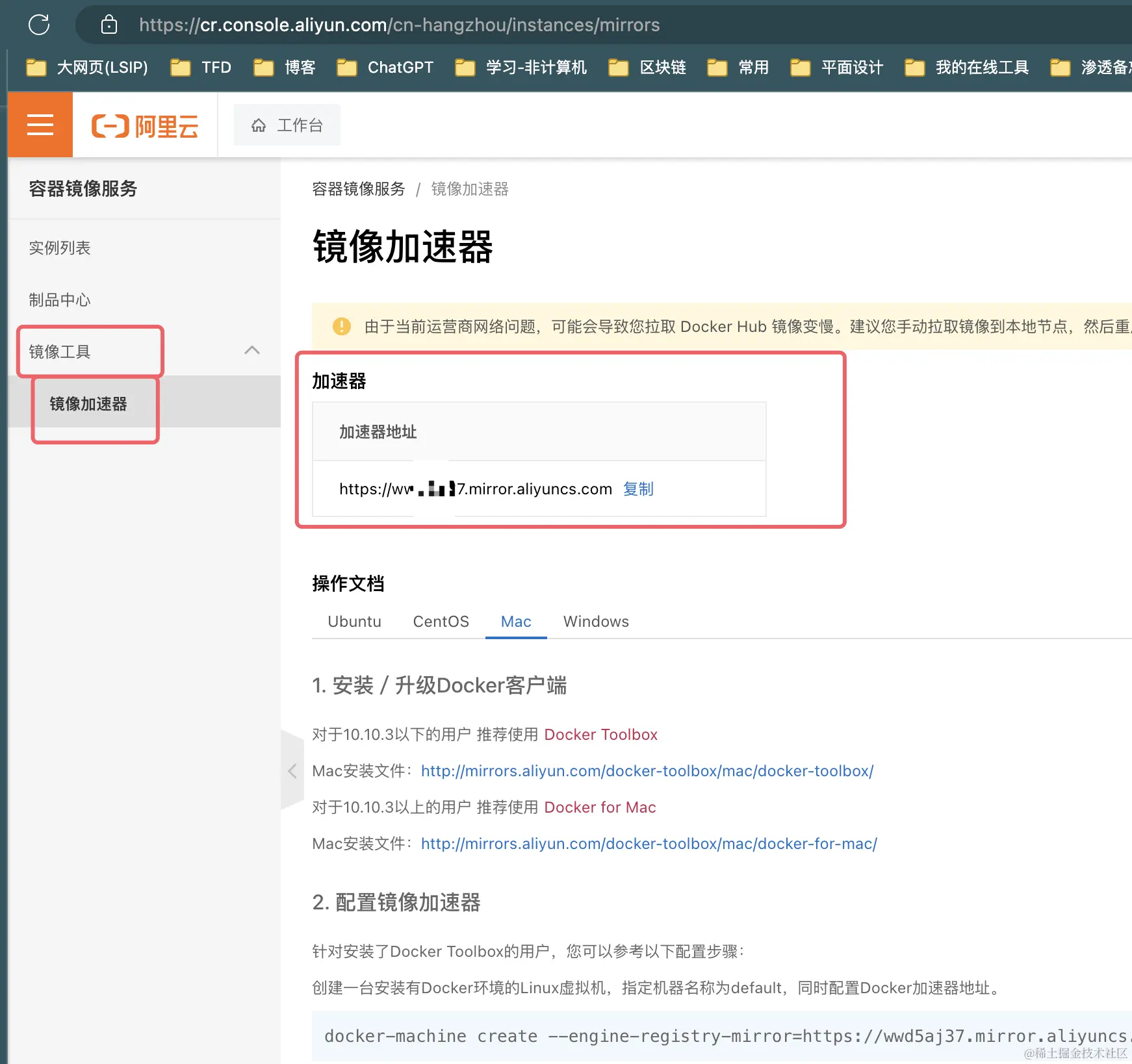Click the docker-machine create command block
Image resolution: width=1132 pixels, height=1064 pixels.
click(x=721, y=1036)
